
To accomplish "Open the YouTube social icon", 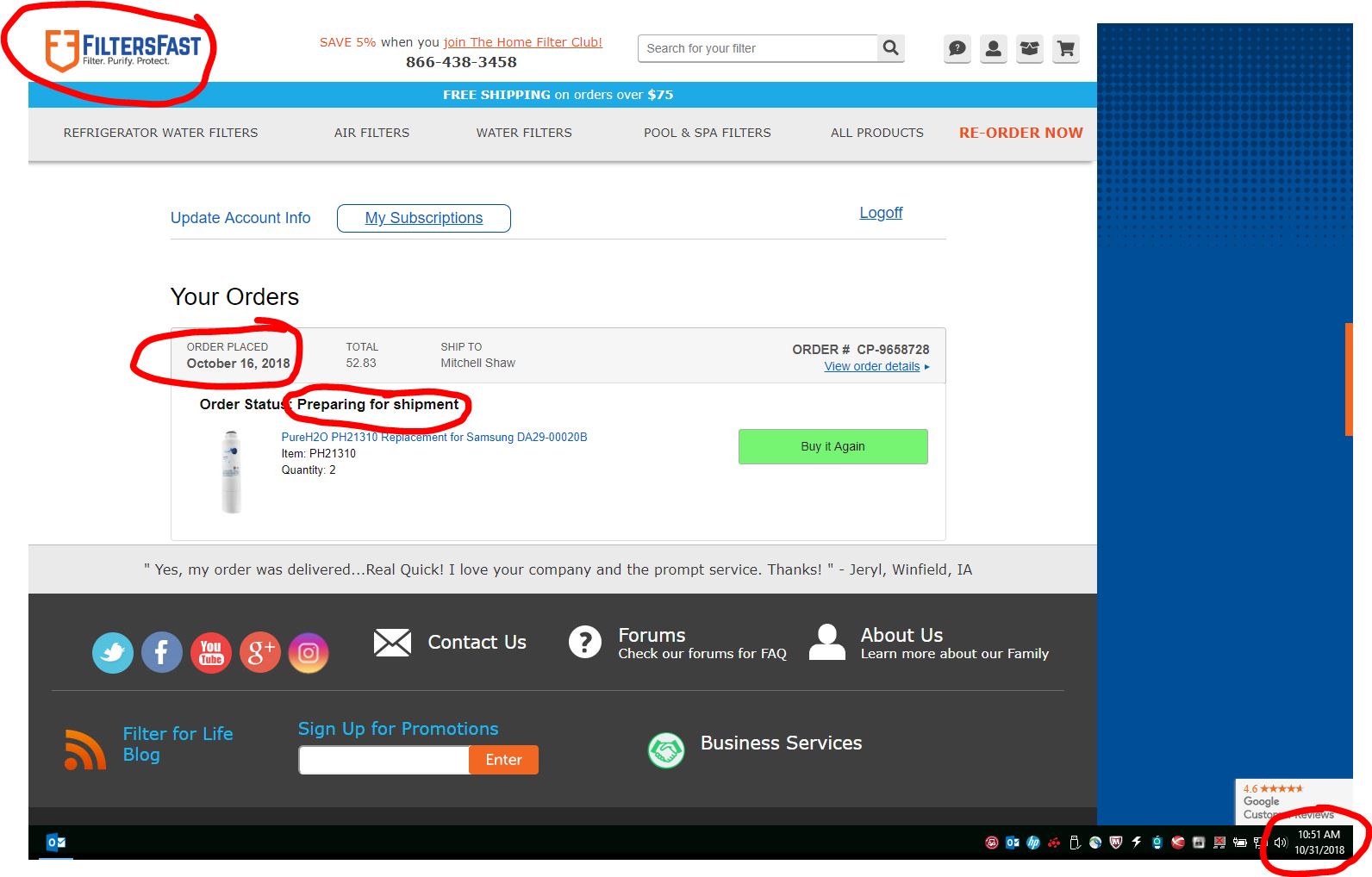I will pyautogui.click(x=211, y=652).
